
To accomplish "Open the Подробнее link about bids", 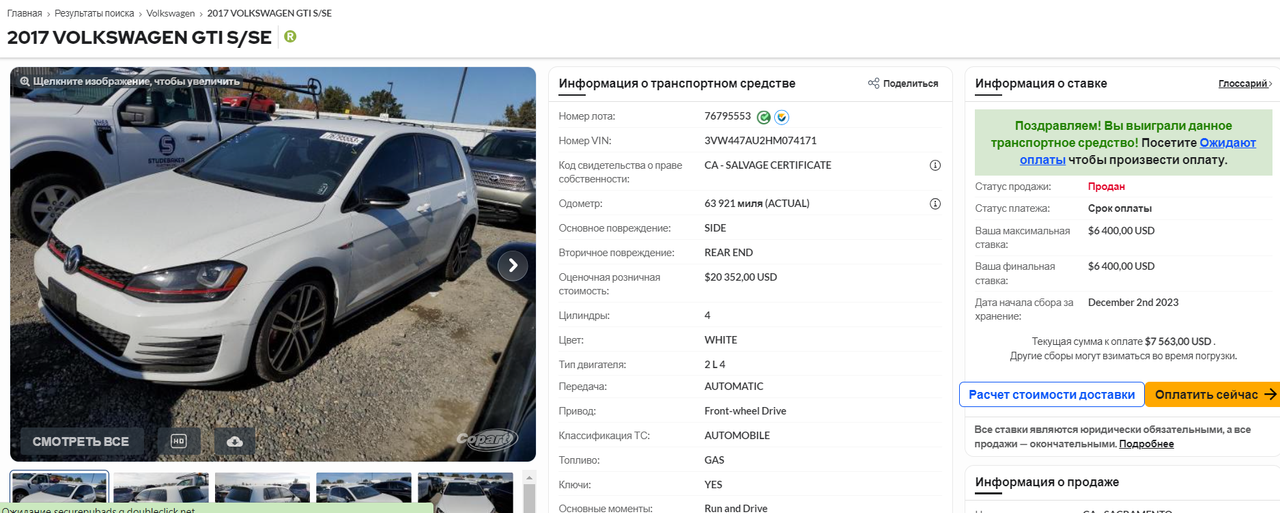I will tap(1146, 444).
